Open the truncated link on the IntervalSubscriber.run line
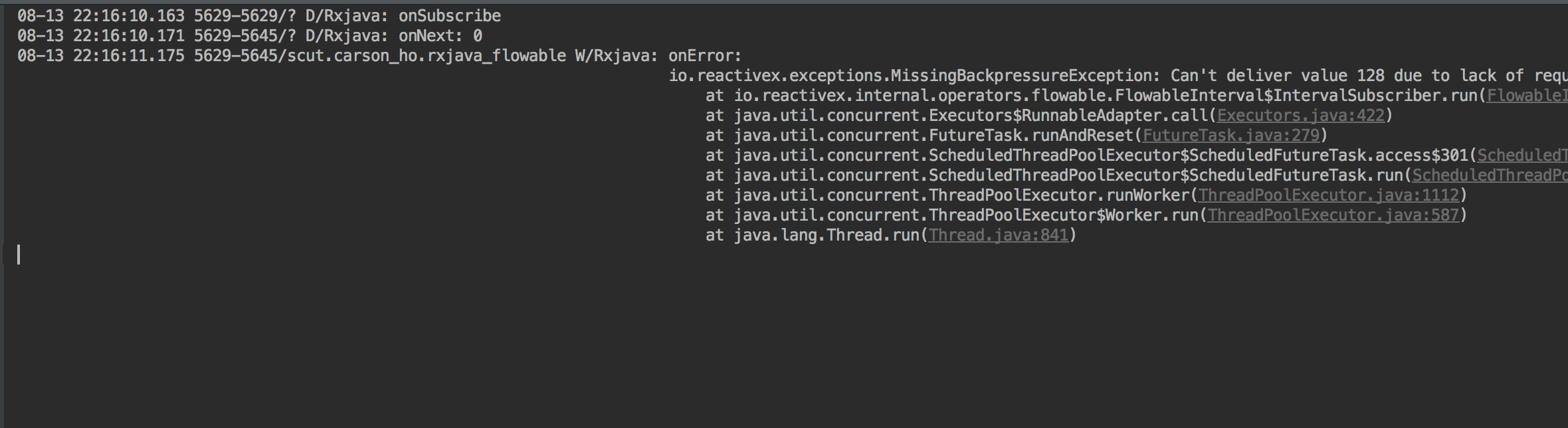The image size is (1568, 428). point(1527,96)
